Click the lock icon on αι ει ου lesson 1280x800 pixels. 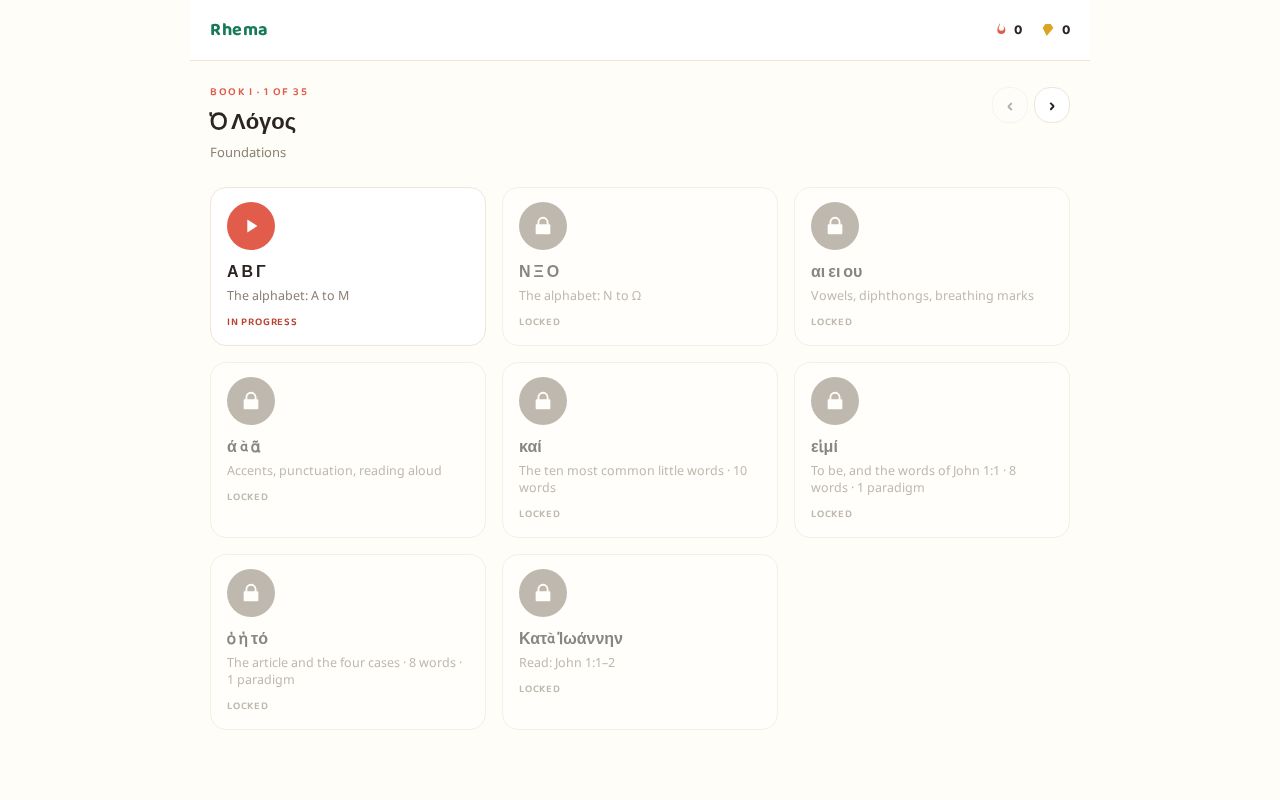[835, 226]
